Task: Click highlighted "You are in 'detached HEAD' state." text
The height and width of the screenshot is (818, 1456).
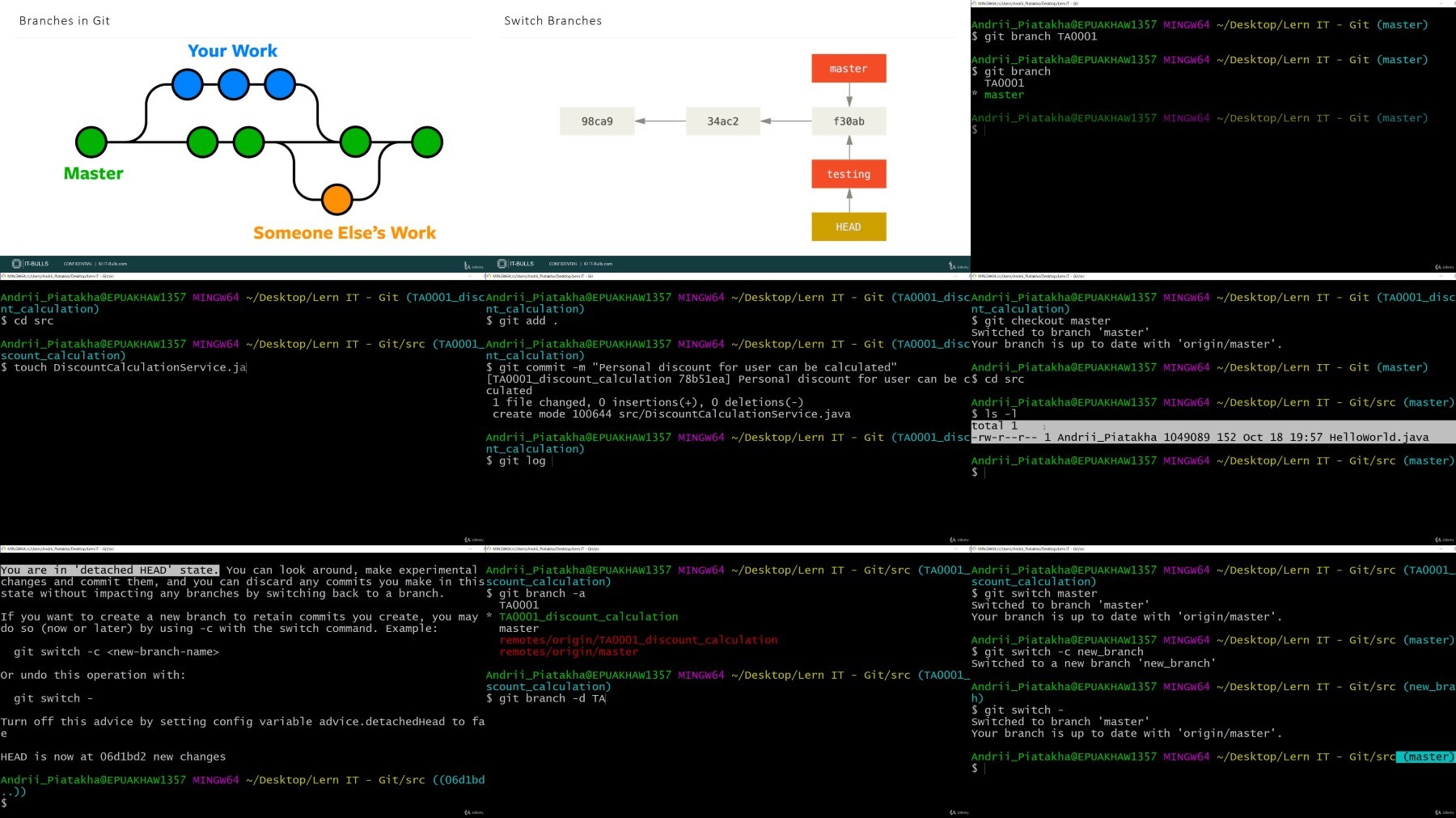Action: [110, 570]
